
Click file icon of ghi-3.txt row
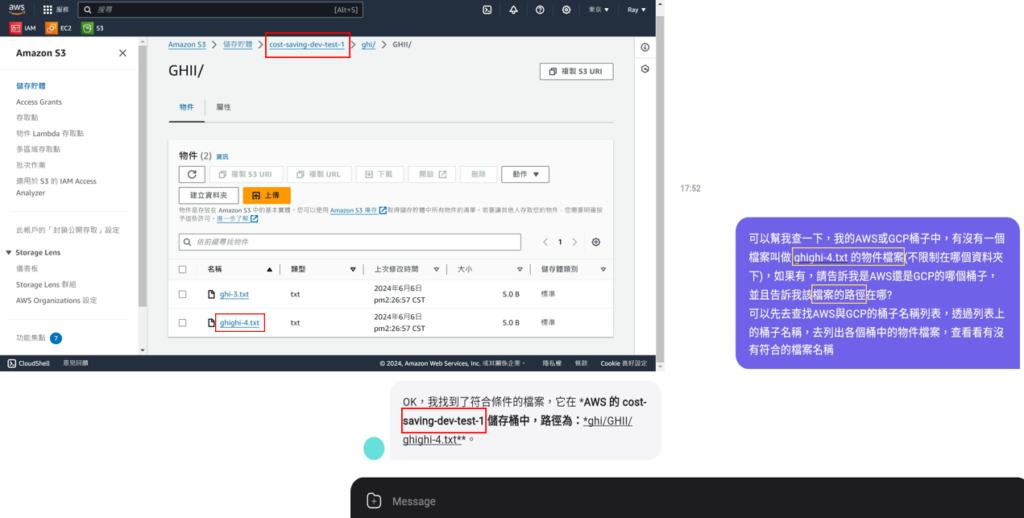212,295
